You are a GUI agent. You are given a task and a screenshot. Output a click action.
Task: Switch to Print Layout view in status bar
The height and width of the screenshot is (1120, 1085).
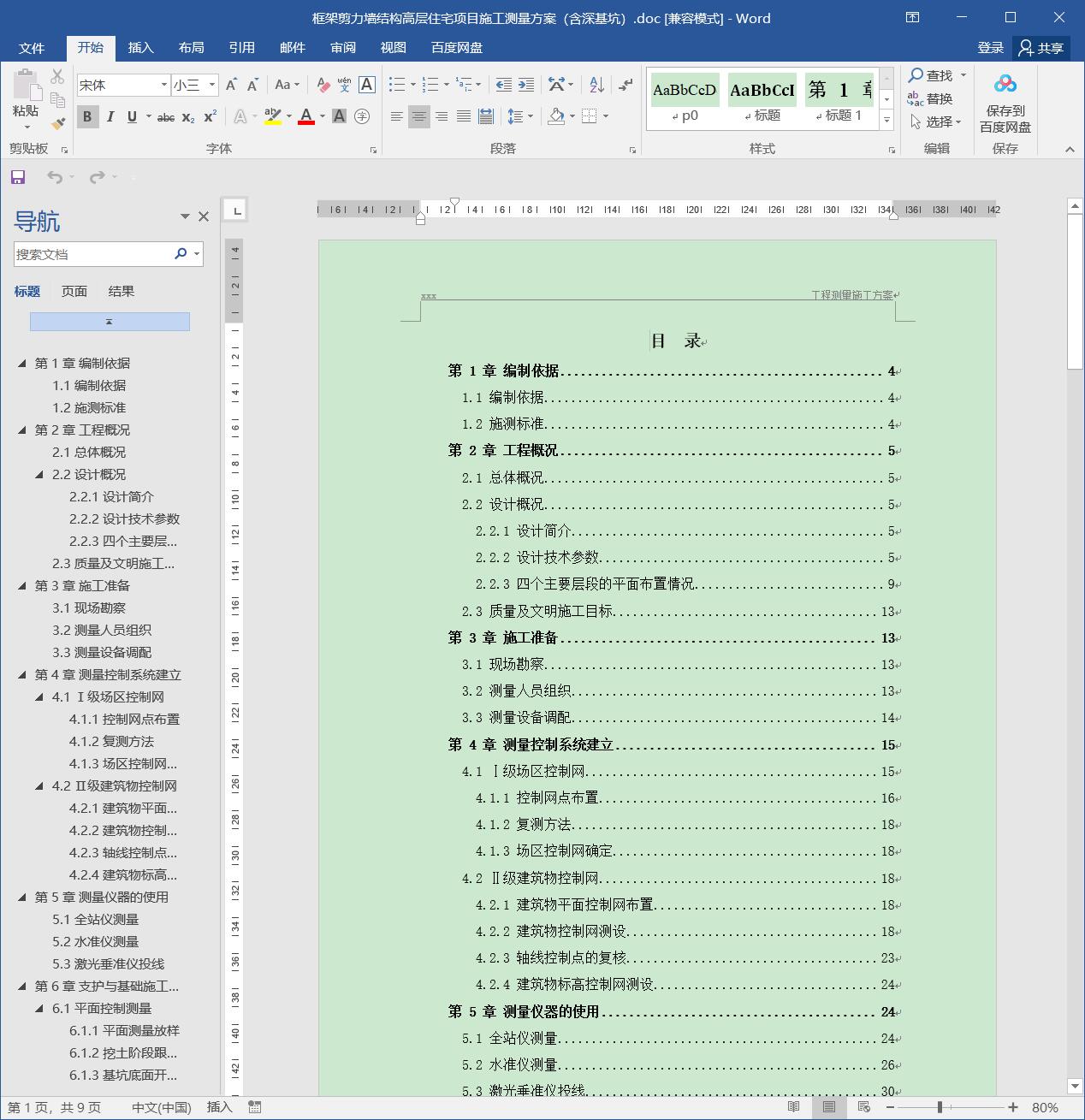tap(828, 1107)
